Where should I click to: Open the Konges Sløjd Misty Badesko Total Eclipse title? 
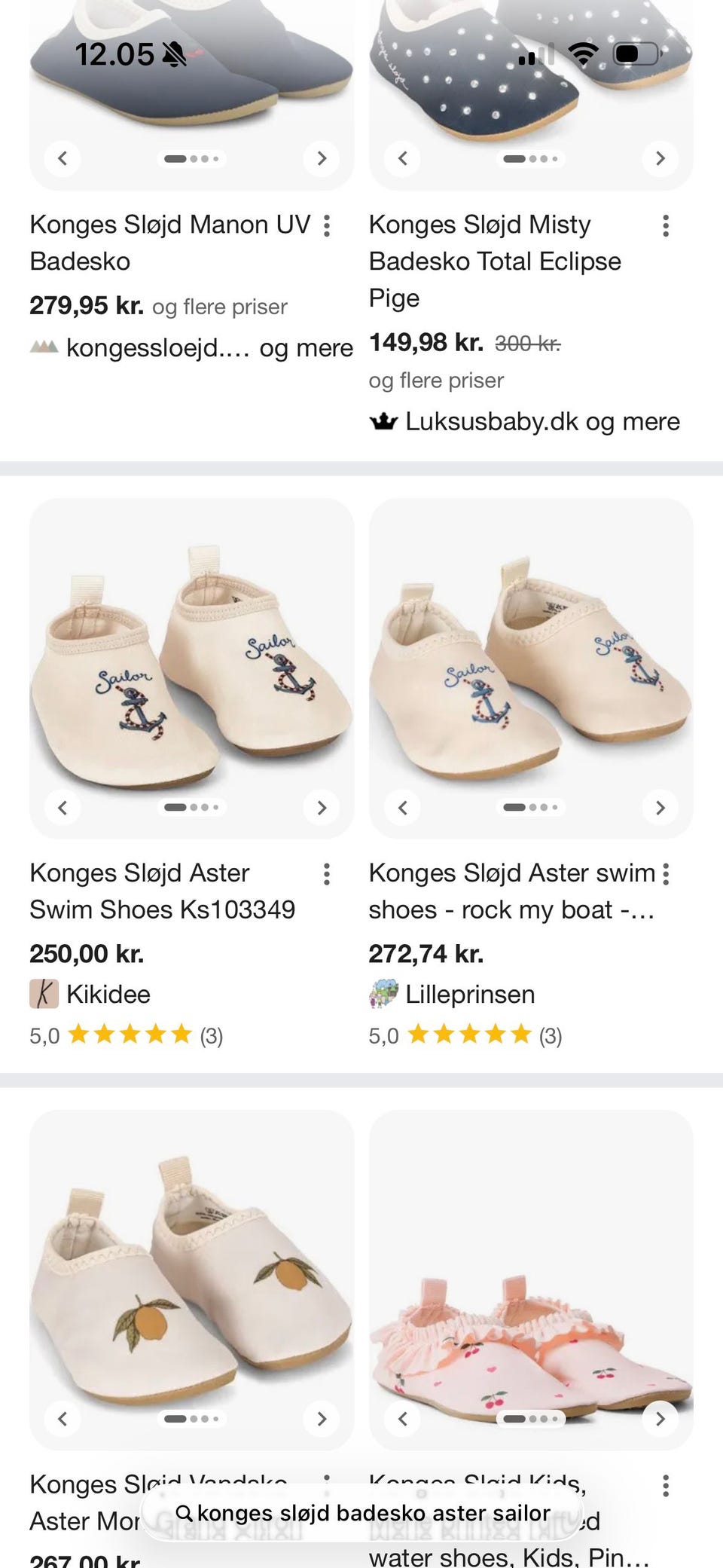[x=495, y=261]
